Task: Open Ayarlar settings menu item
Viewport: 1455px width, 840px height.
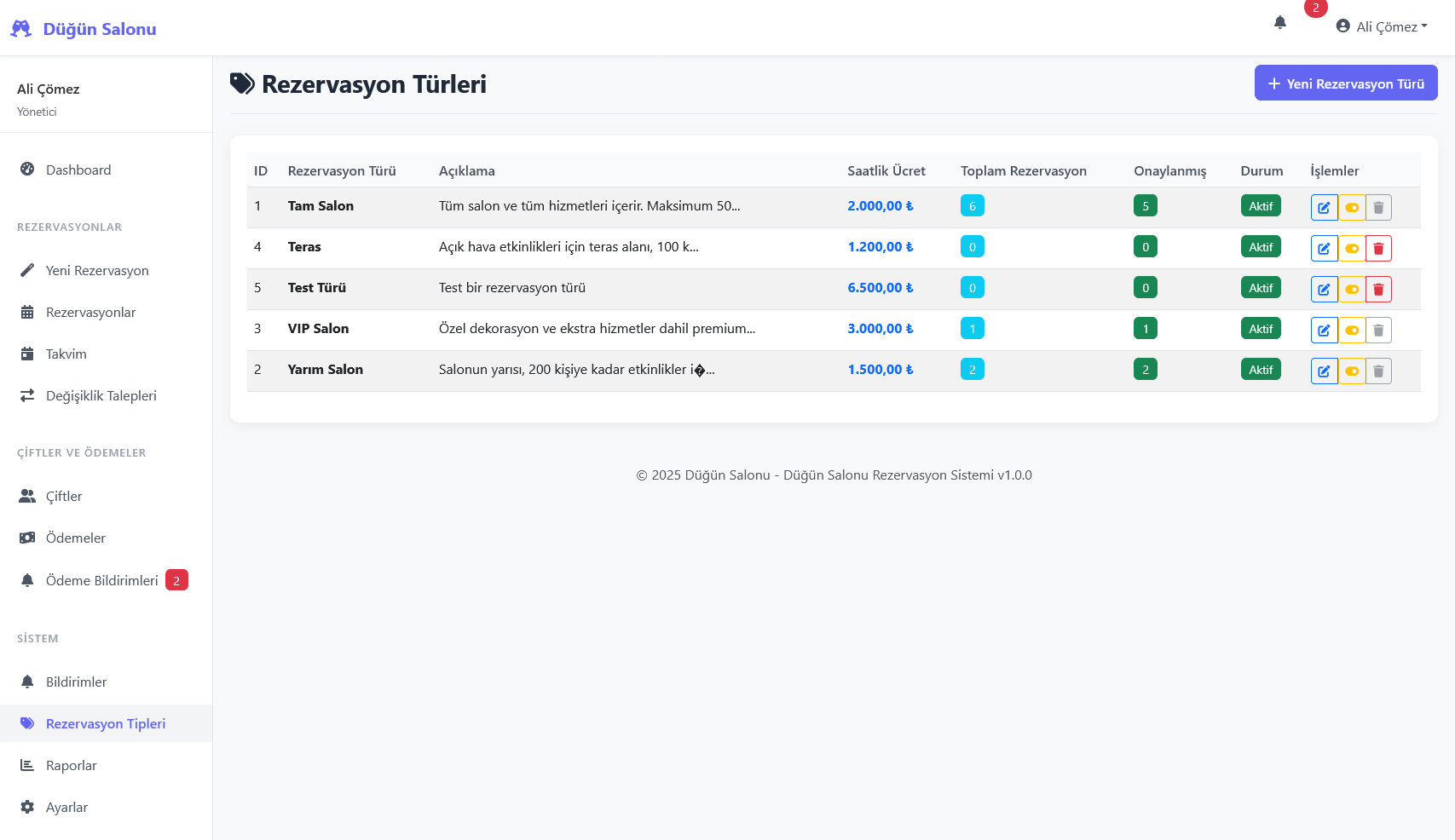Action: pos(66,807)
